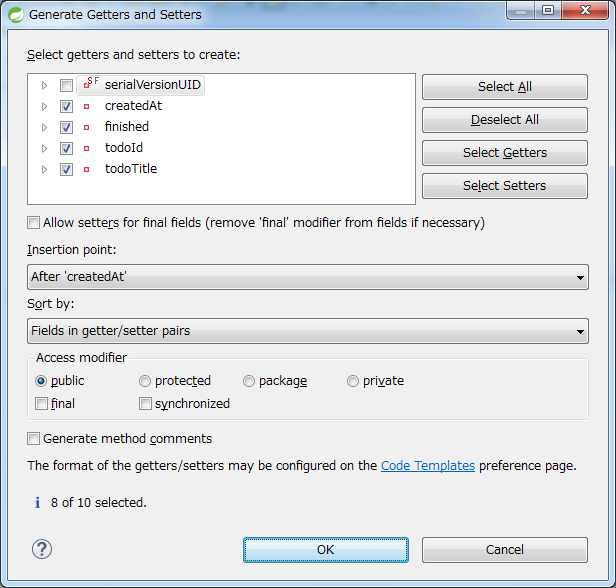
Task: Expand the todoTitle tree node
Action: coord(45,169)
